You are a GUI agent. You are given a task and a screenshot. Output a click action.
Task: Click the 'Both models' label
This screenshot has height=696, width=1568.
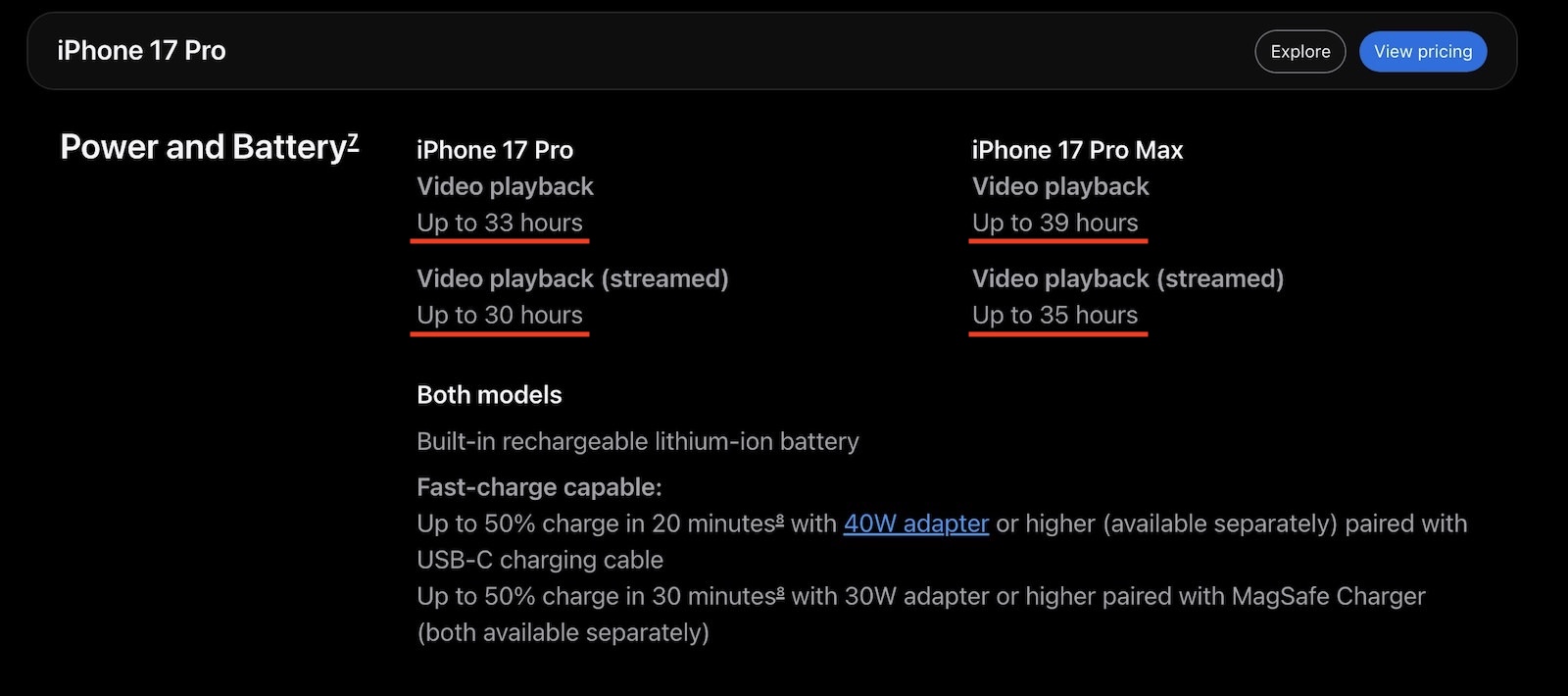pos(489,395)
